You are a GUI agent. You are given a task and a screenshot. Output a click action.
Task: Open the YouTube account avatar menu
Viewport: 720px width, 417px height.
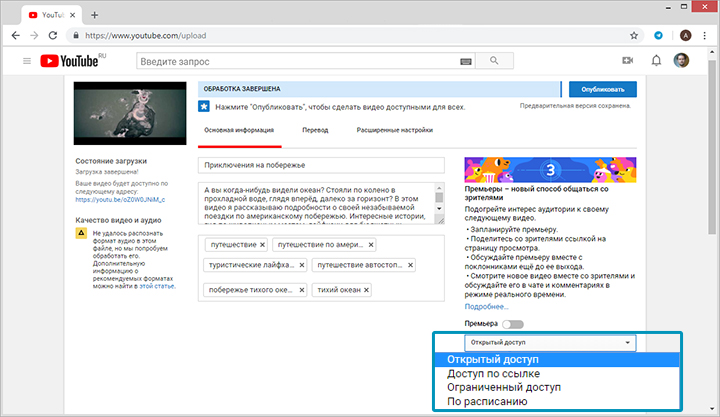(x=681, y=60)
